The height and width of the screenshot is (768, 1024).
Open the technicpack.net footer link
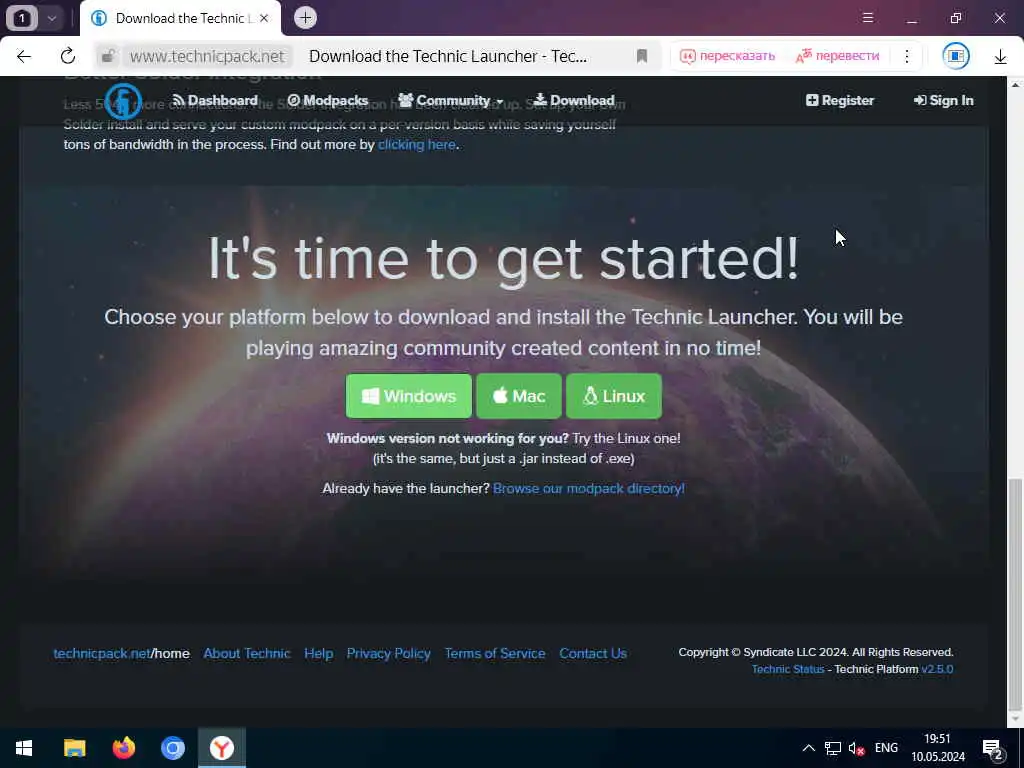(x=102, y=653)
